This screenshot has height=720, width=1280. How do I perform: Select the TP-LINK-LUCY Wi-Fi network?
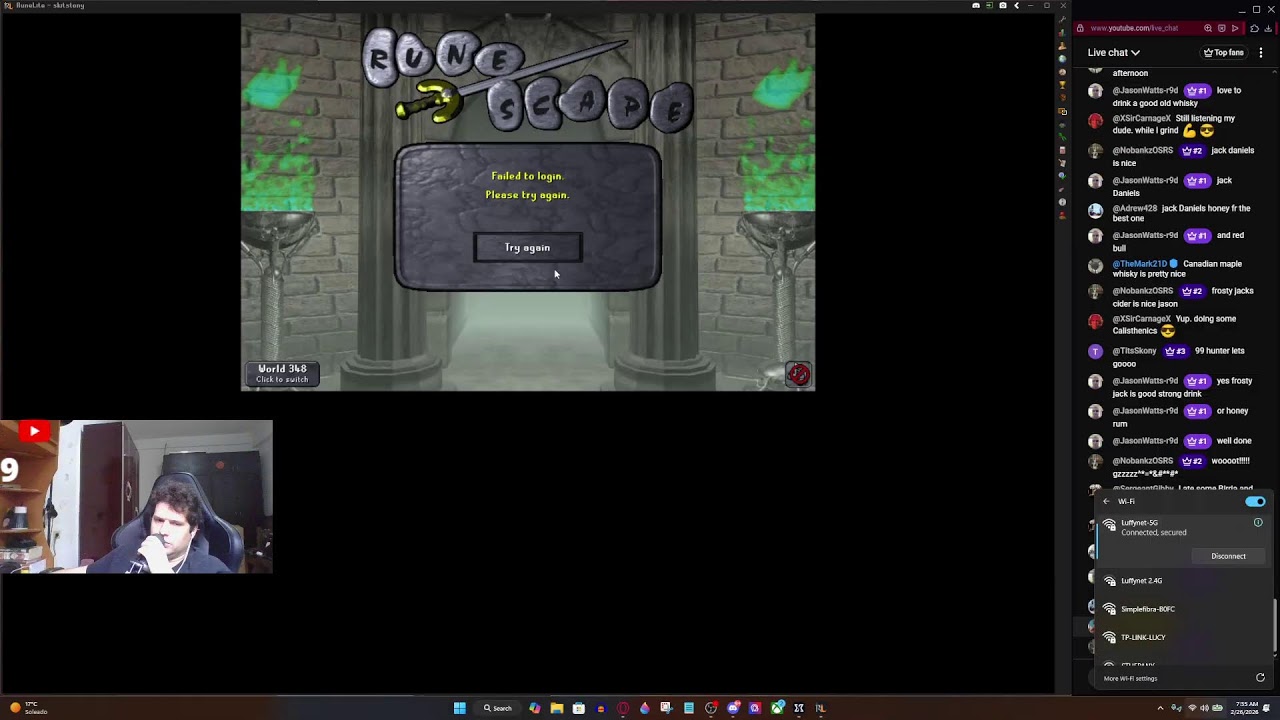[1185, 637]
